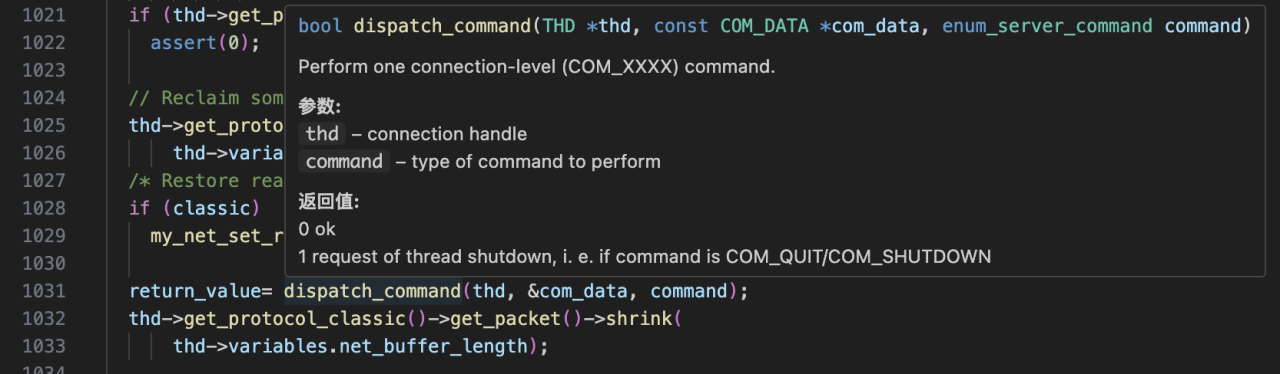Click thd parameter chip in tooltip
Screen dimensions: 1280x374
(323, 134)
